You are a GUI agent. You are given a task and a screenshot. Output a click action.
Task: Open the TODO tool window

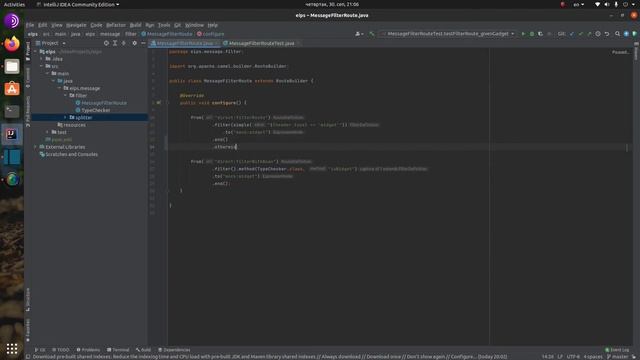[61, 350]
